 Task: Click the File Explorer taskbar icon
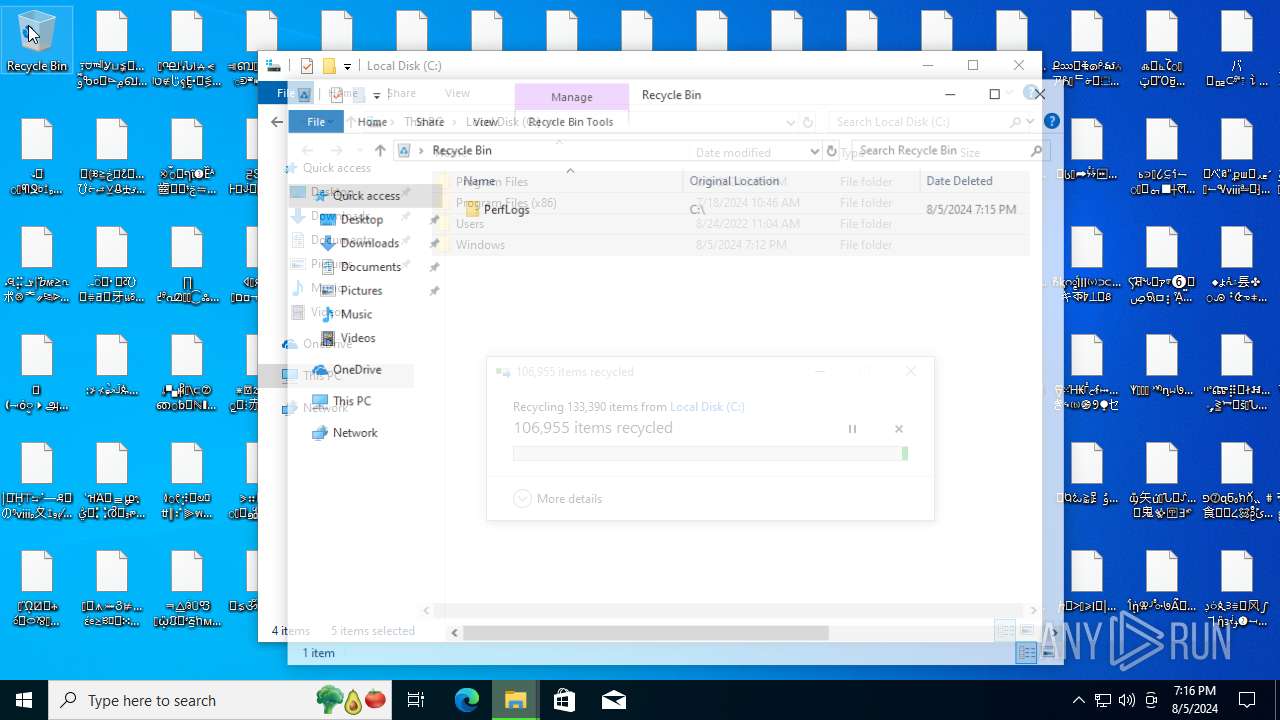click(x=516, y=700)
